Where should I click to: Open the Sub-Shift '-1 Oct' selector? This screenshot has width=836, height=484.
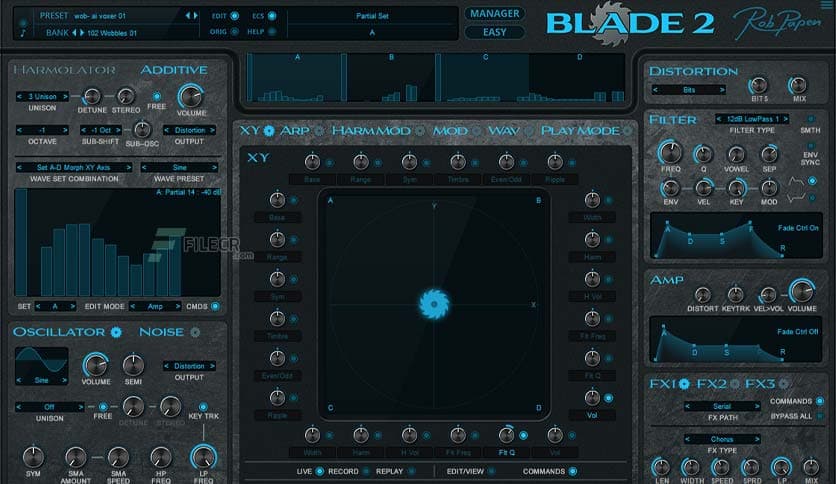(101, 130)
